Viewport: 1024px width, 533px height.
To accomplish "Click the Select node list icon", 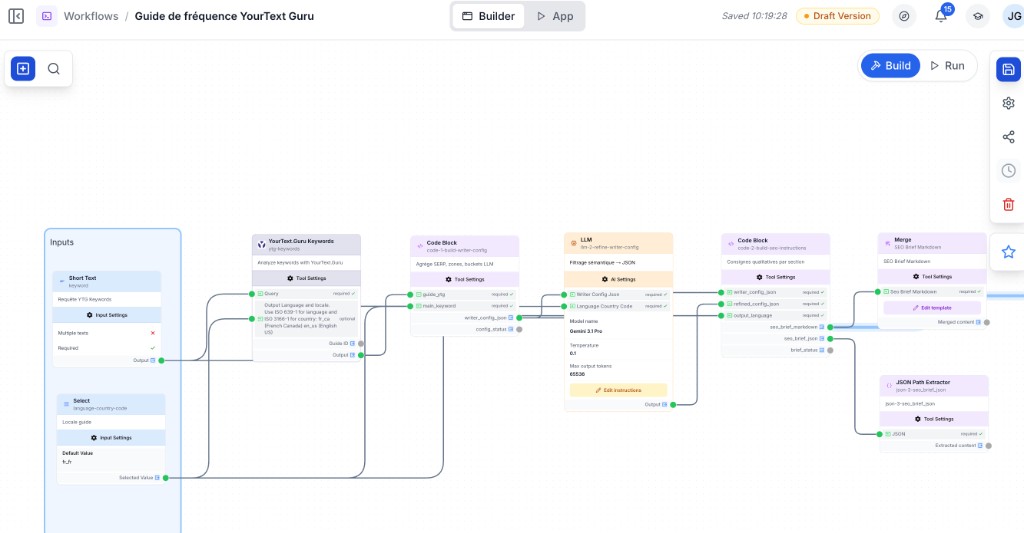I will pos(66,404).
